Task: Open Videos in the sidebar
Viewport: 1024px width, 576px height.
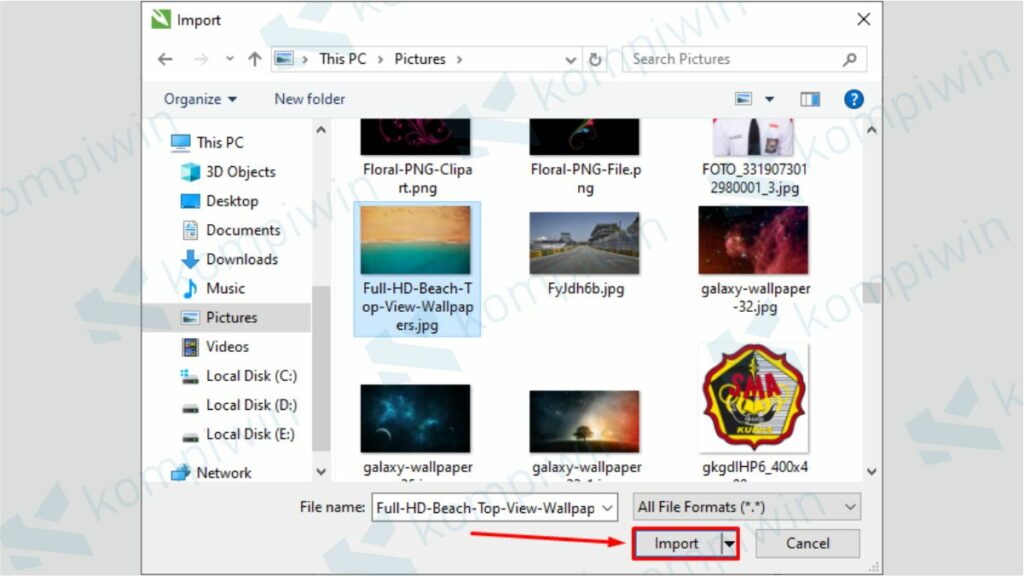Action: [x=227, y=347]
